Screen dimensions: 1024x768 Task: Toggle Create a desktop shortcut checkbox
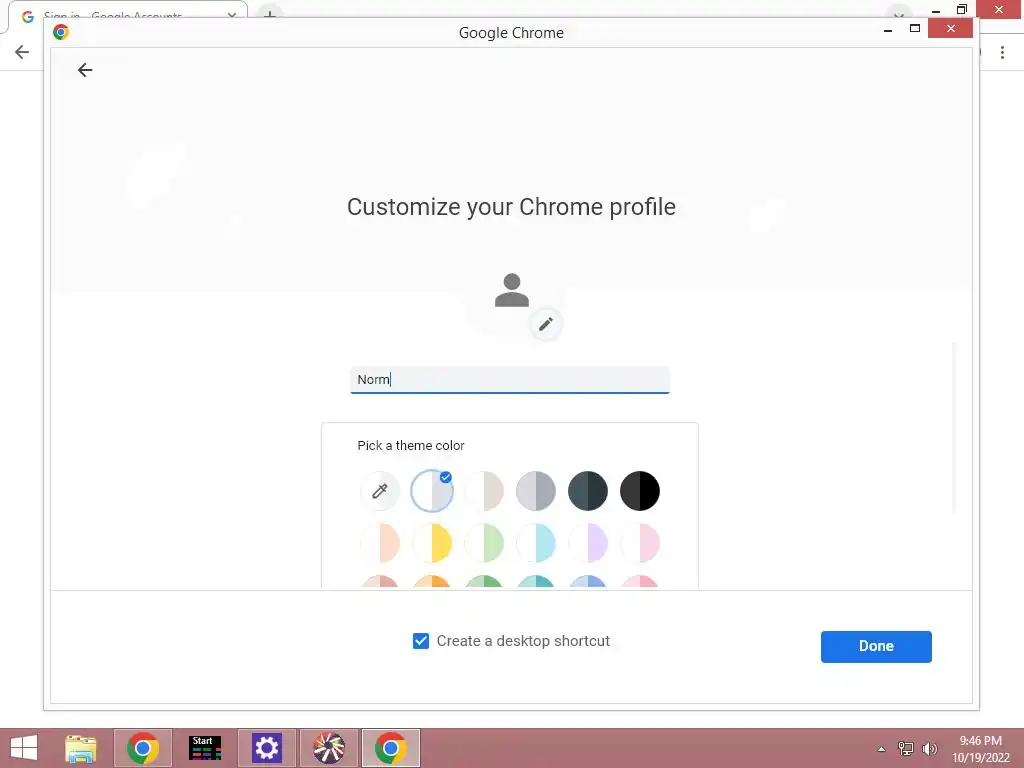421,641
